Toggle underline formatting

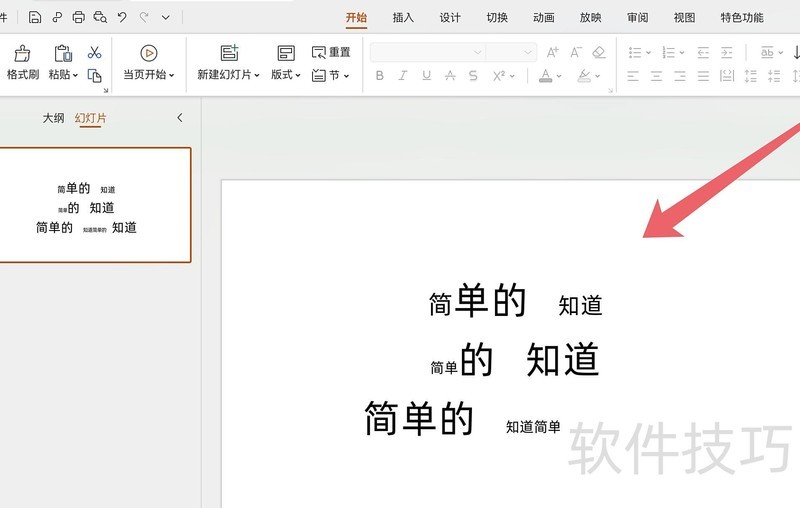click(427, 75)
